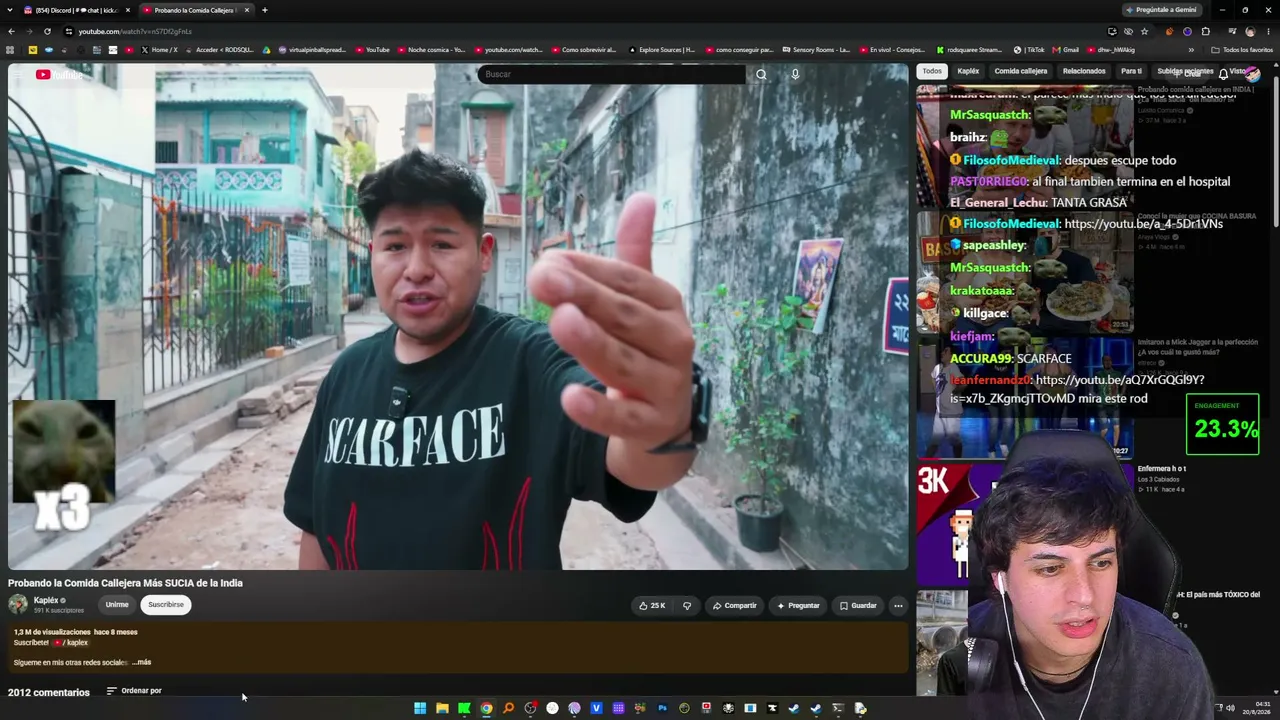
Task: Open the 'Enfermera h o t' recommended video
Action: (x=1161, y=468)
